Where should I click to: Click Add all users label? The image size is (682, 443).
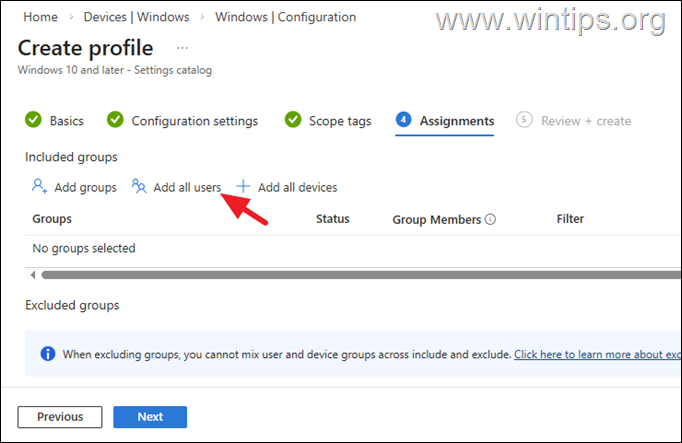point(187,187)
